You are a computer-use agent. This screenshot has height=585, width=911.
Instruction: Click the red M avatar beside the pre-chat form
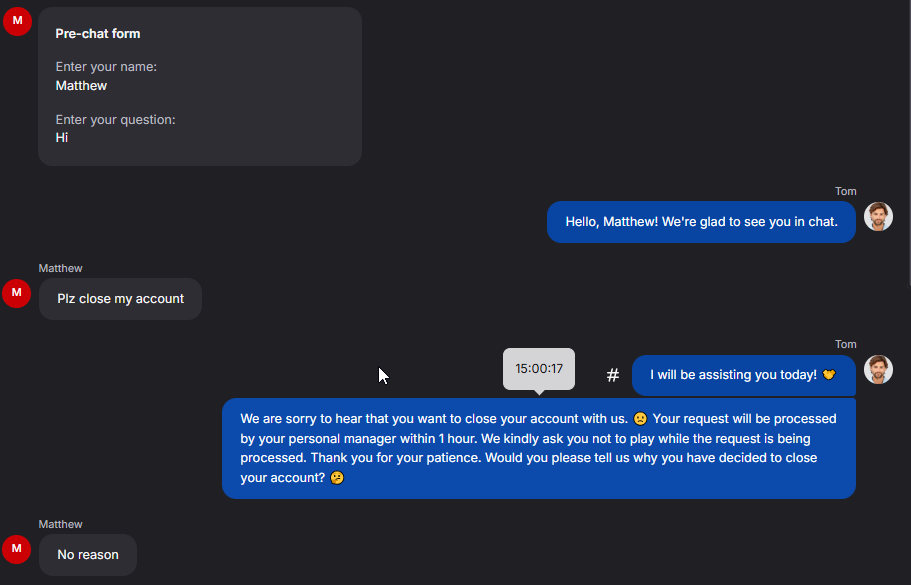coord(17,21)
